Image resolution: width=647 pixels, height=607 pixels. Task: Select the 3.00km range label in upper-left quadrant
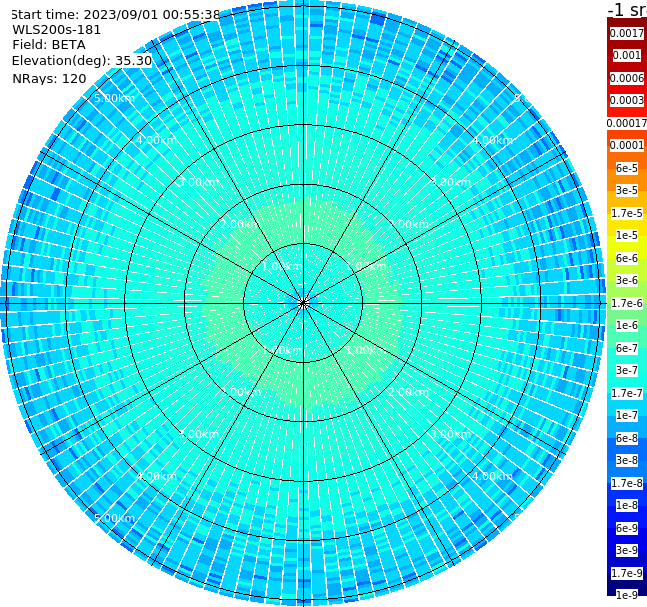pos(198,182)
